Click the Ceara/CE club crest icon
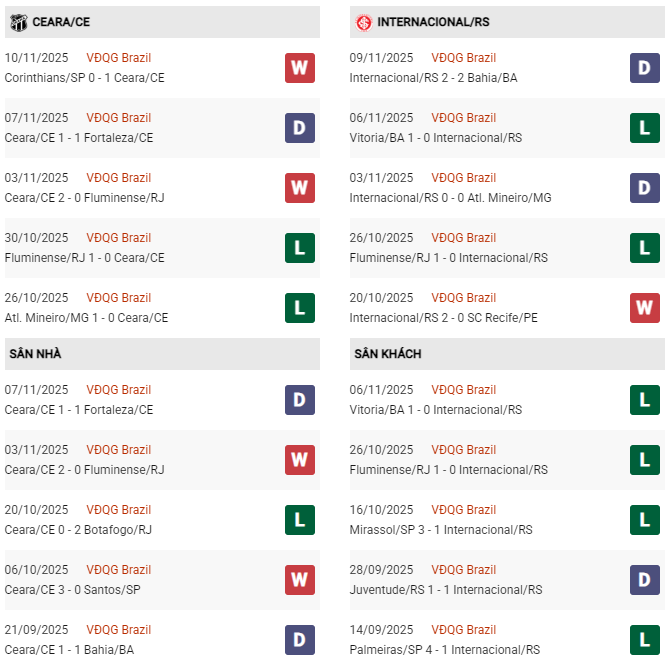Viewport: 667px width, 666px height. (x=18, y=22)
